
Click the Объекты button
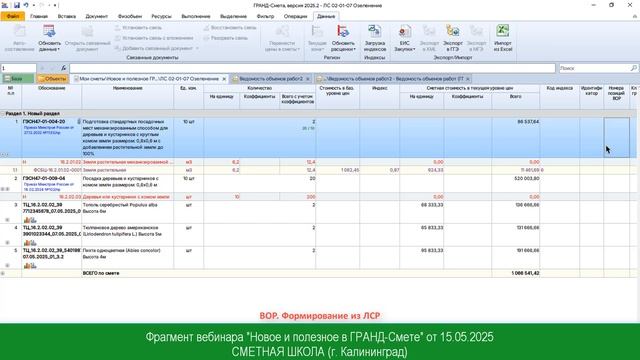click(x=52, y=79)
